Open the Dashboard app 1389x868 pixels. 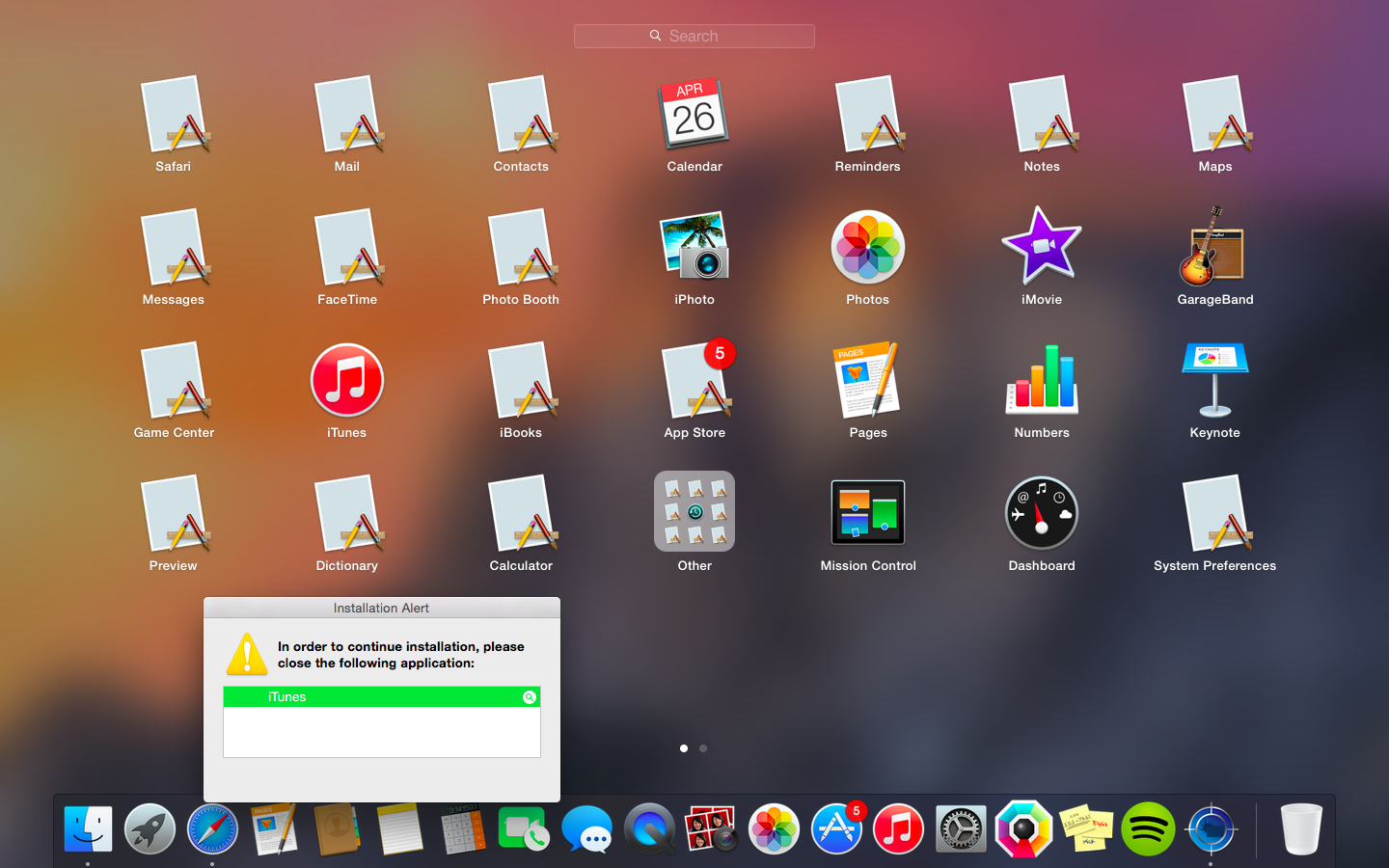click(1042, 513)
